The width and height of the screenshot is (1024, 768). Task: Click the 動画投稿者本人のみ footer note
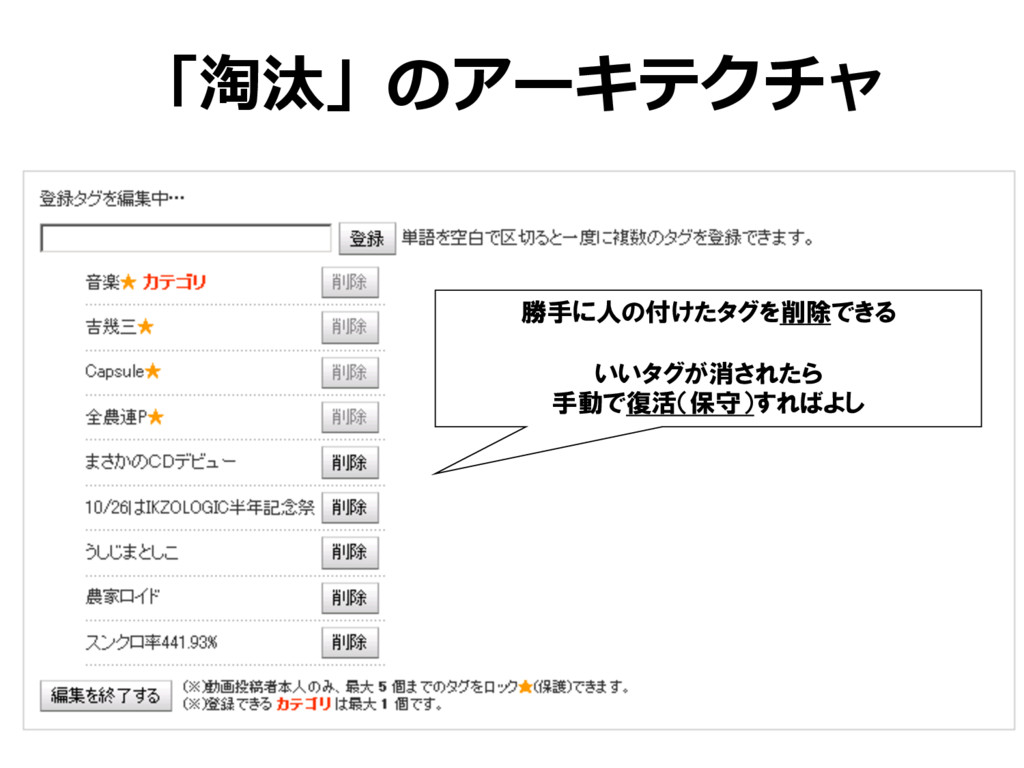click(405, 686)
